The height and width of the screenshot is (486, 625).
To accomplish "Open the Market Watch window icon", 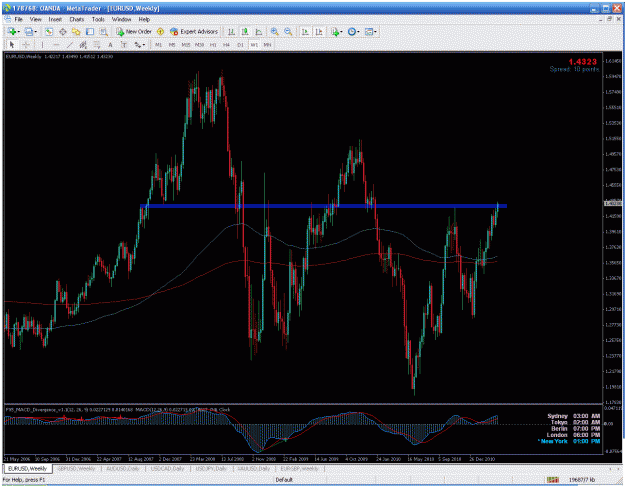I will pos(49,32).
